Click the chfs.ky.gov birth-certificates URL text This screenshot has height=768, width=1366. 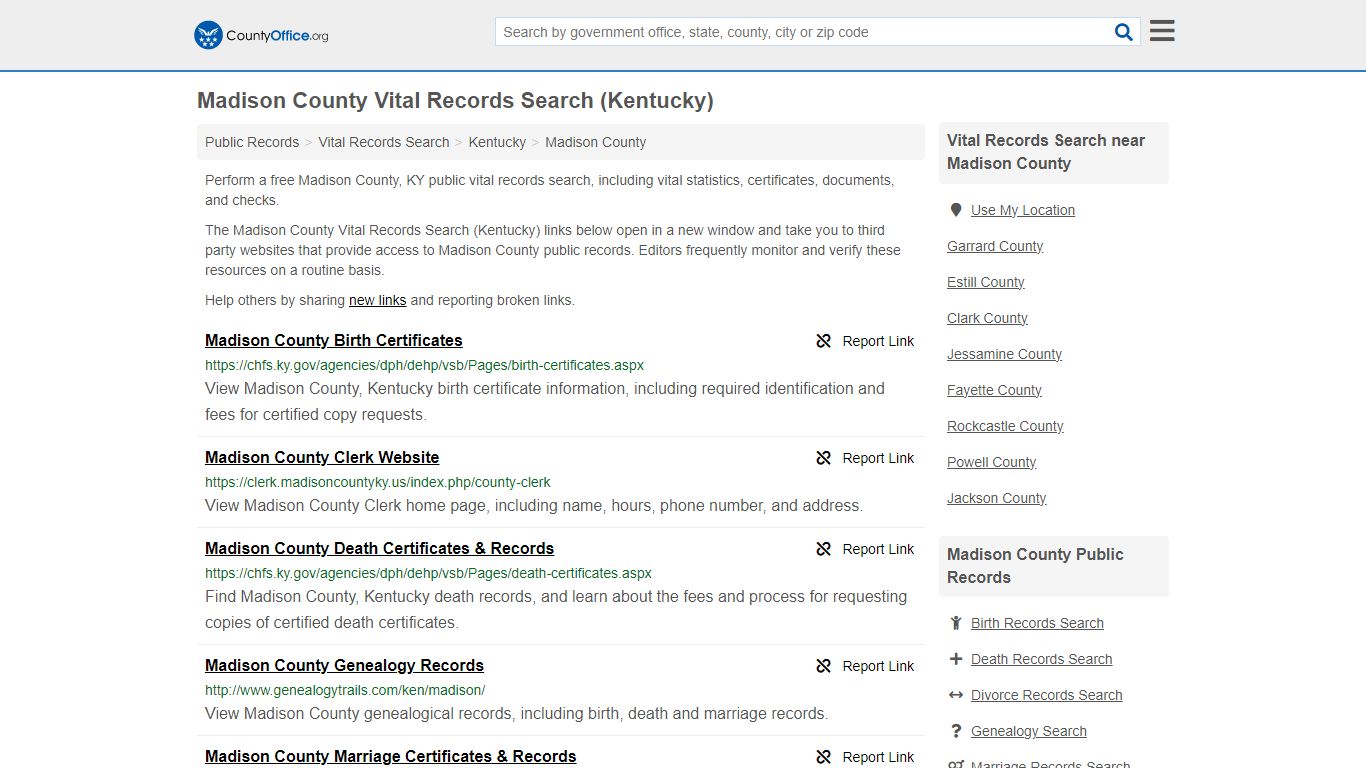[x=424, y=365]
